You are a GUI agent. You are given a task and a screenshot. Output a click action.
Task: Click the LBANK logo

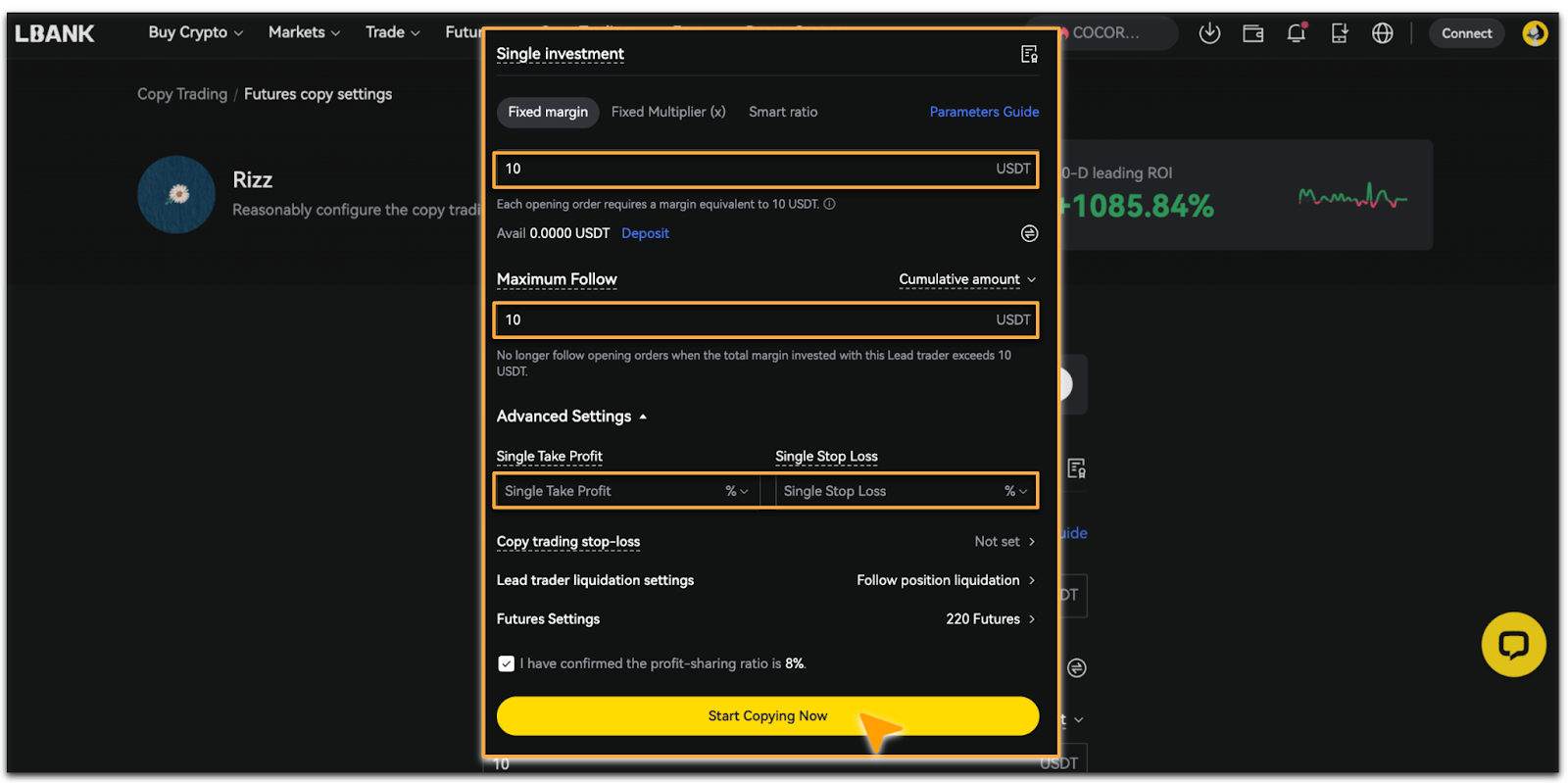click(55, 33)
